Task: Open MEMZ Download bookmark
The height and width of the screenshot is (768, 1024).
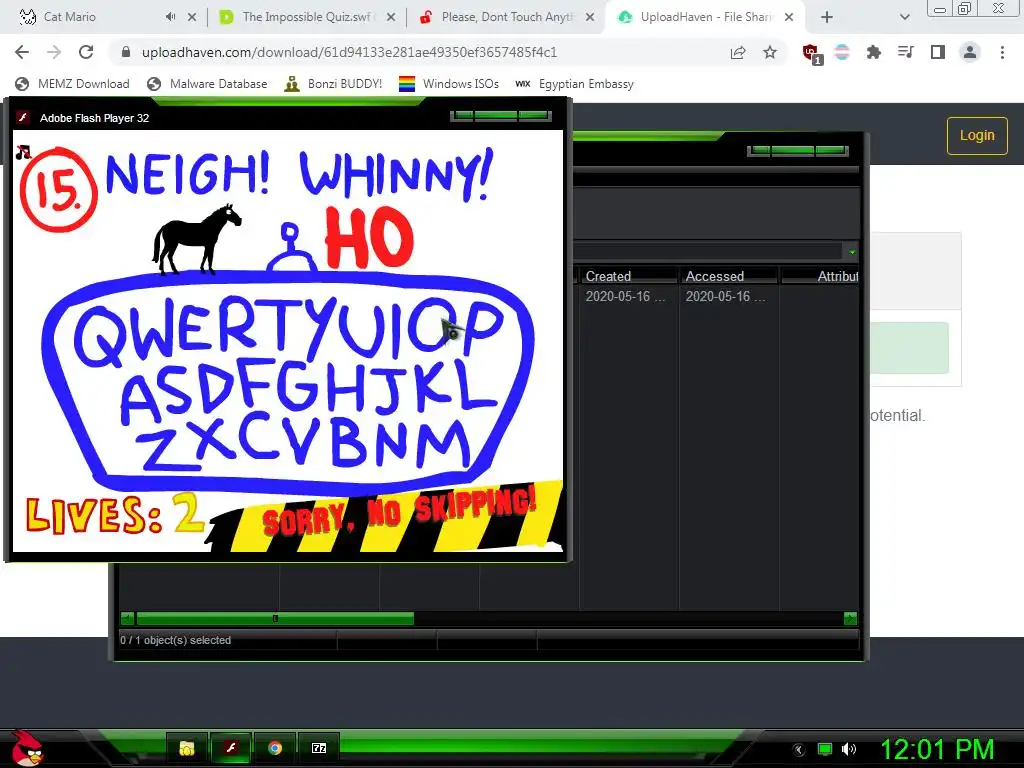Action: (x=72, y=84)
